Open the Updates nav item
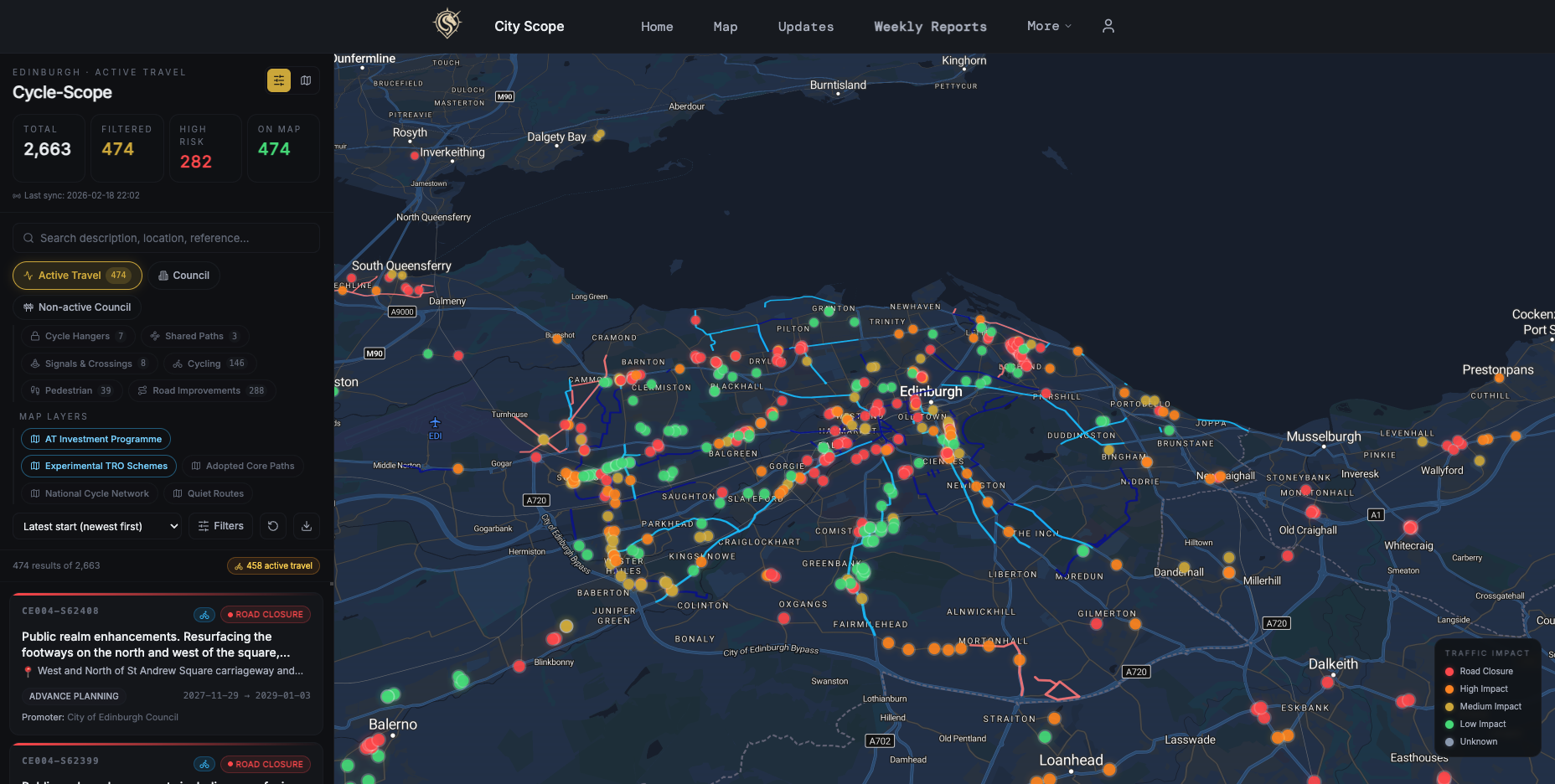 coord(805,27)
